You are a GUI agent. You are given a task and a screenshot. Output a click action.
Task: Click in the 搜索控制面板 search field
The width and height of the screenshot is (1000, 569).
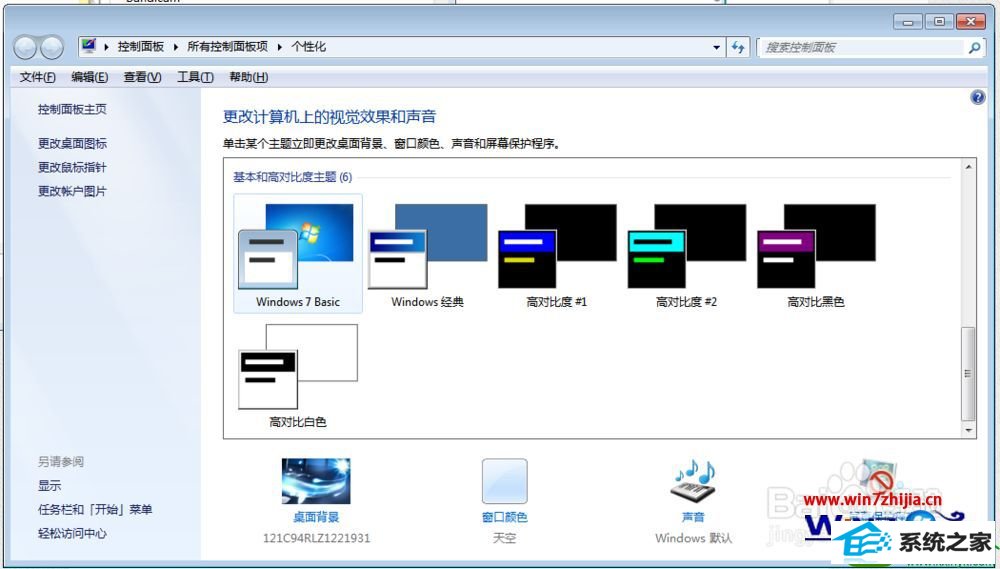coord(862,47)
